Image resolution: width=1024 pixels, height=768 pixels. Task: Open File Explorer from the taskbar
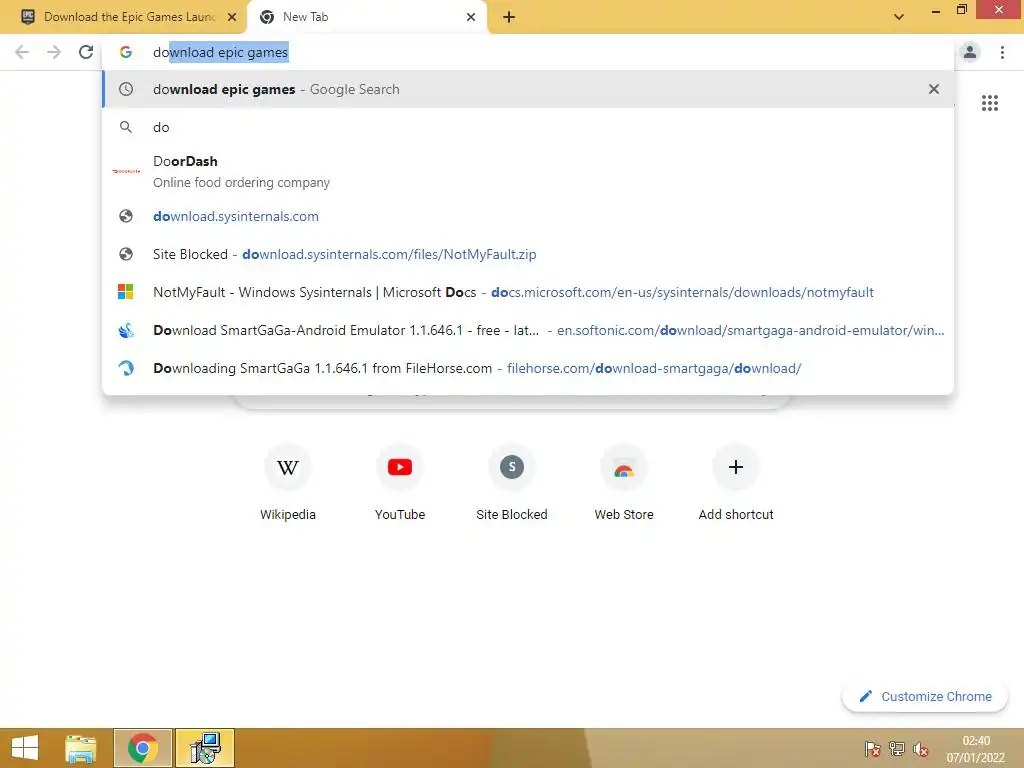(x=81, y=748)
